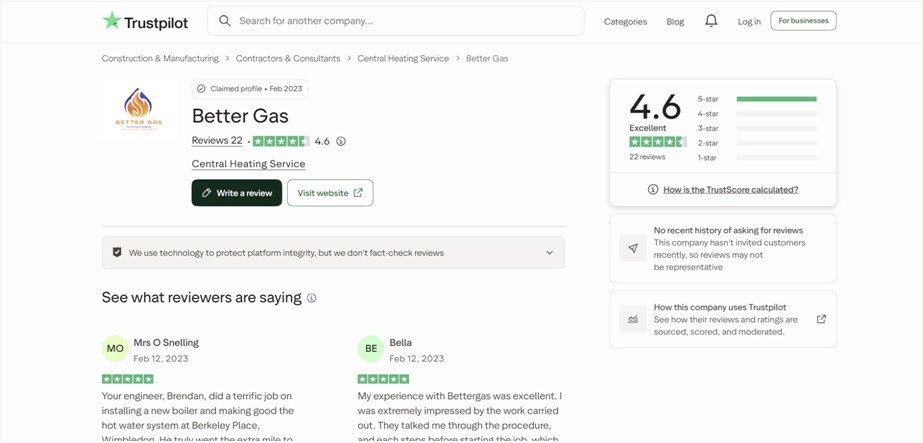Image resolution: width=923 pixels, height=443 pixels.
Task: Click Log in link
Action: point(749,22)
